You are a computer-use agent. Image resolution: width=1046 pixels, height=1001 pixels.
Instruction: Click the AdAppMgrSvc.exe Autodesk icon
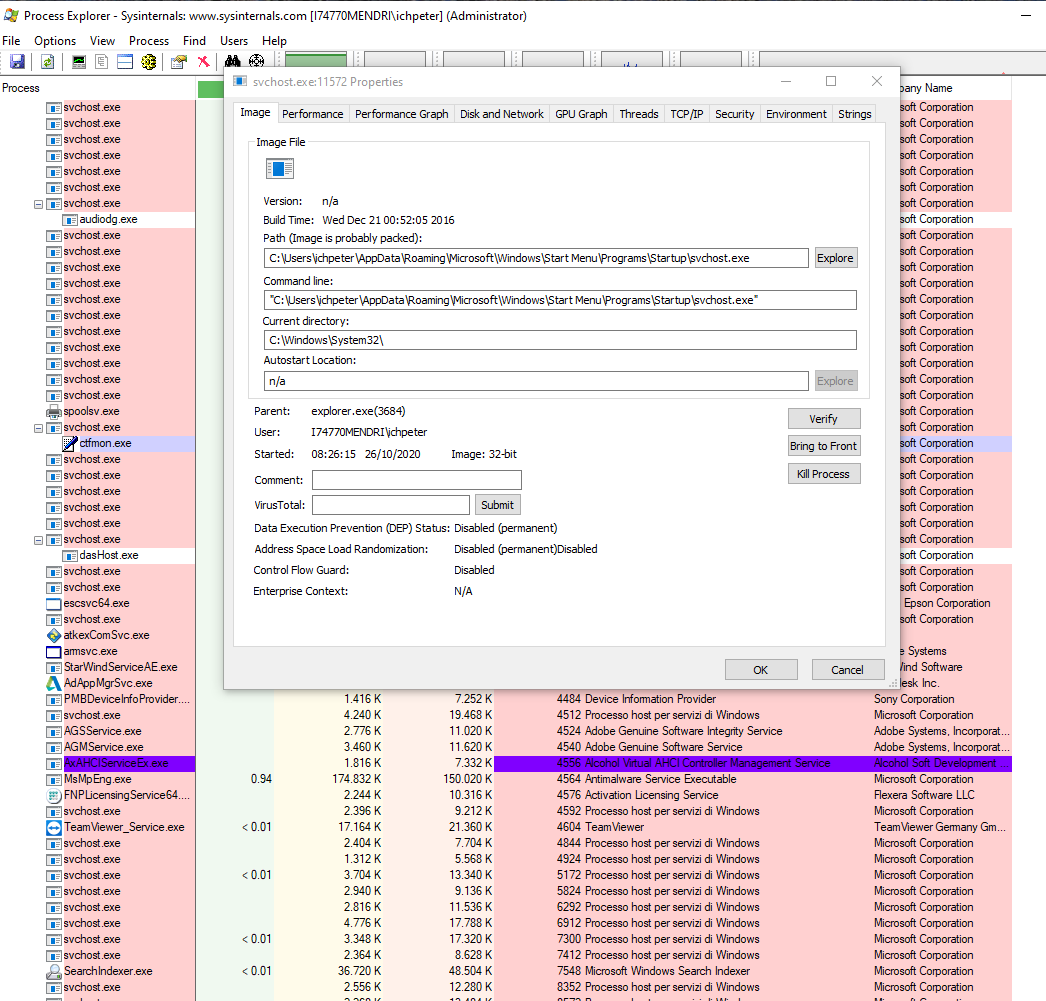(x=54, y=684)
